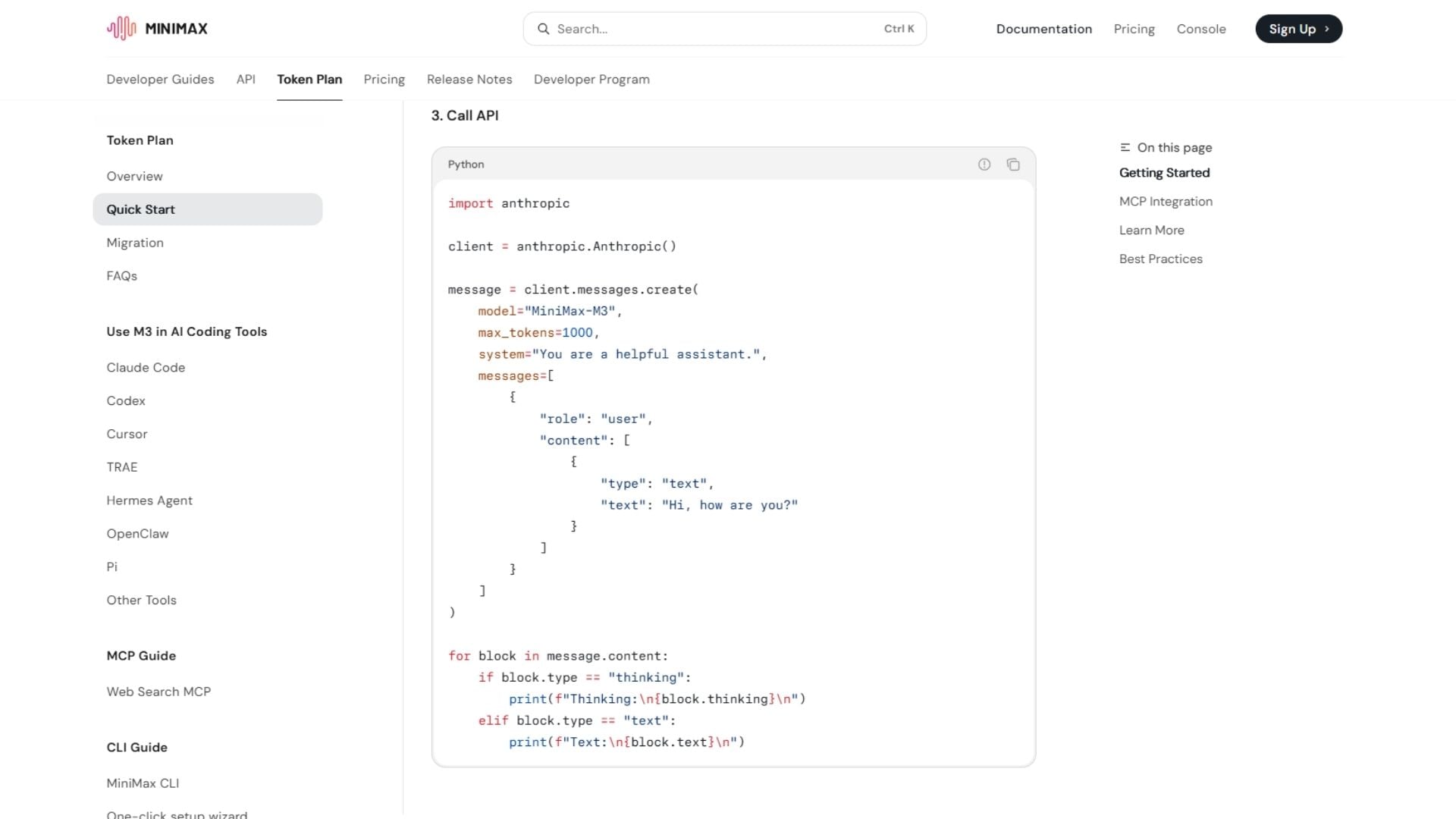Click the Python label on code block
This screenshot has width=1456, height=819.
coord(466,165)
